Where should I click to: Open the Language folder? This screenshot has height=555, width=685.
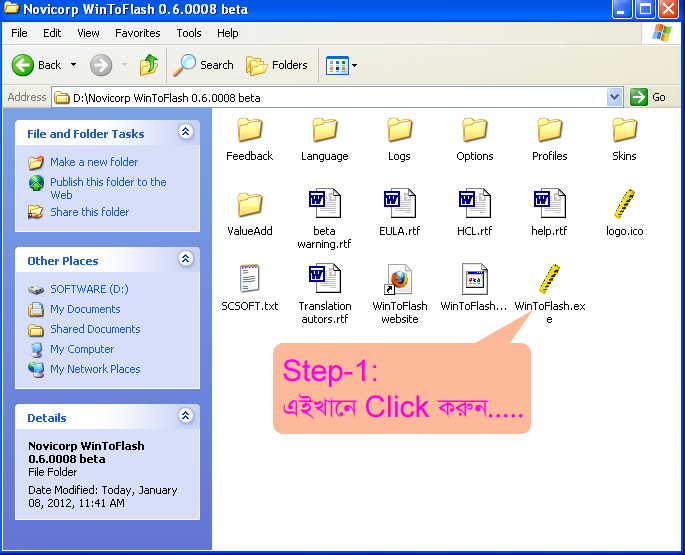[x=325, y=139]
